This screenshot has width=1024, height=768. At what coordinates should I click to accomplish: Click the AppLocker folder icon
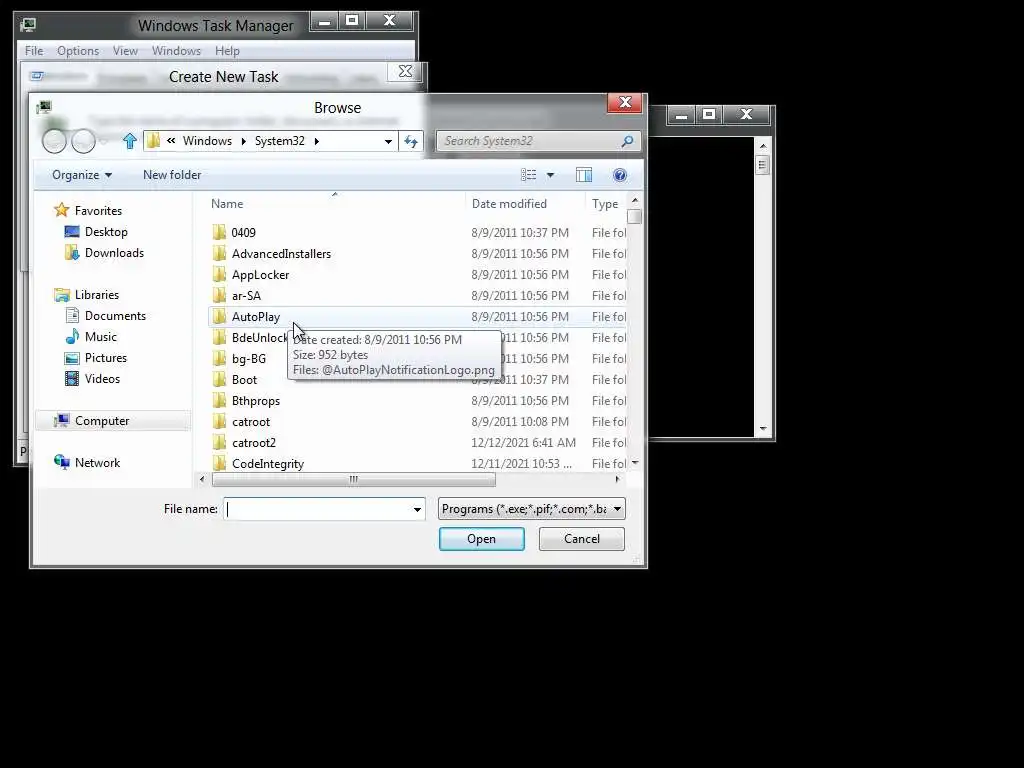tap(219, 274)
